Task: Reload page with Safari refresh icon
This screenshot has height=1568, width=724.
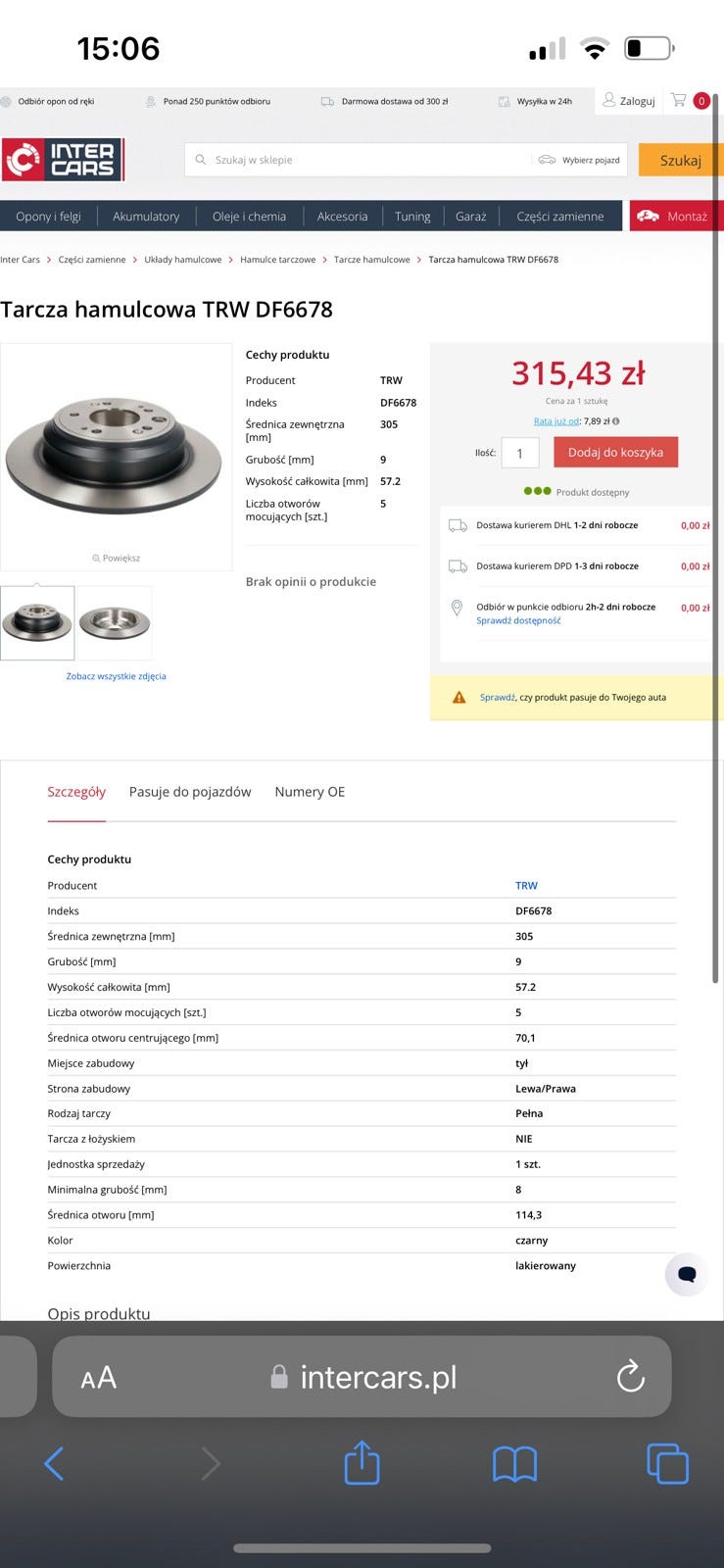Action: pyautogui.click(x=631, y=1377)
